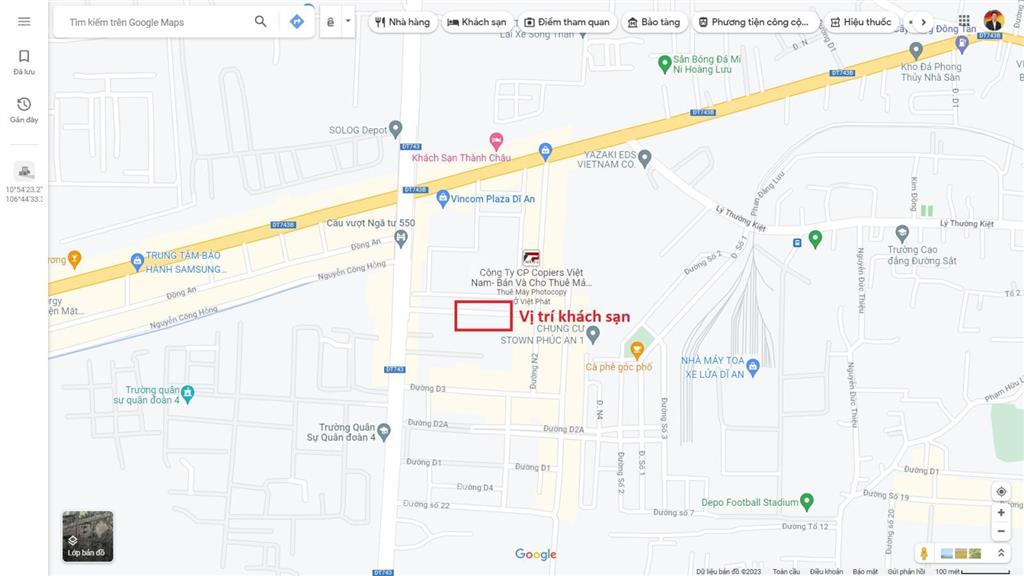Open Gần đây recent history
The width and height of the screenshot is (1024, 576).
click(x=24, y=110)
